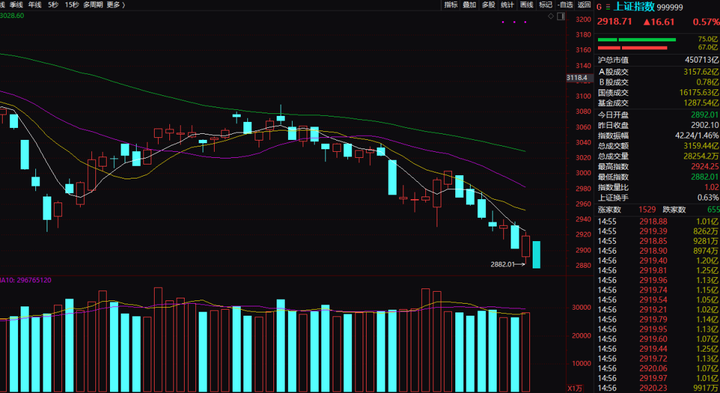Open the 多周期 view

point(93,5)
